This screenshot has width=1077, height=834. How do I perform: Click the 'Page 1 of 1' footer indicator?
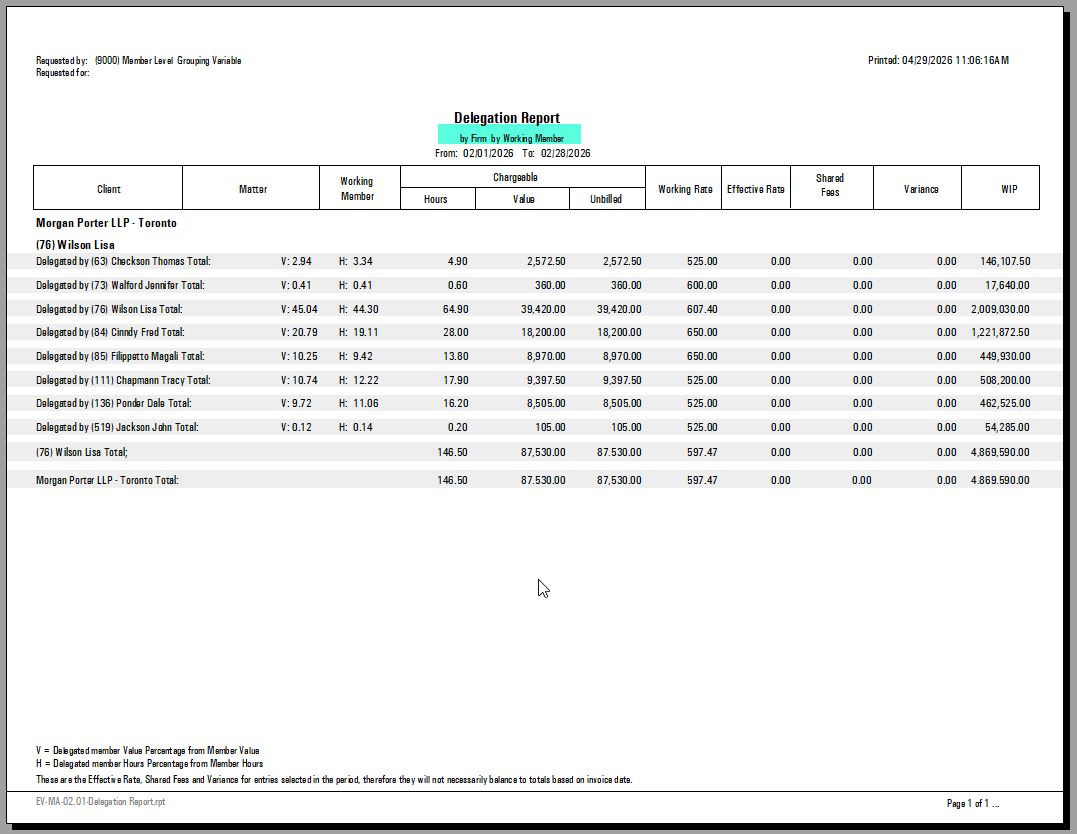(968, 803)
